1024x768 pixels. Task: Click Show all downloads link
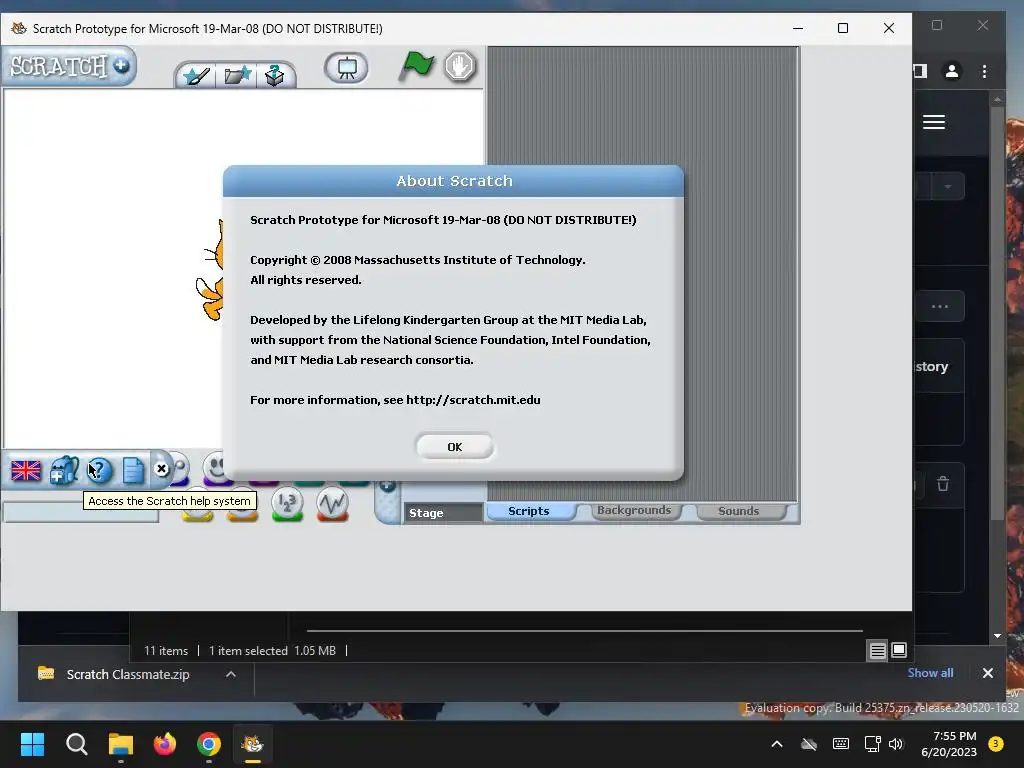(930, 673)
